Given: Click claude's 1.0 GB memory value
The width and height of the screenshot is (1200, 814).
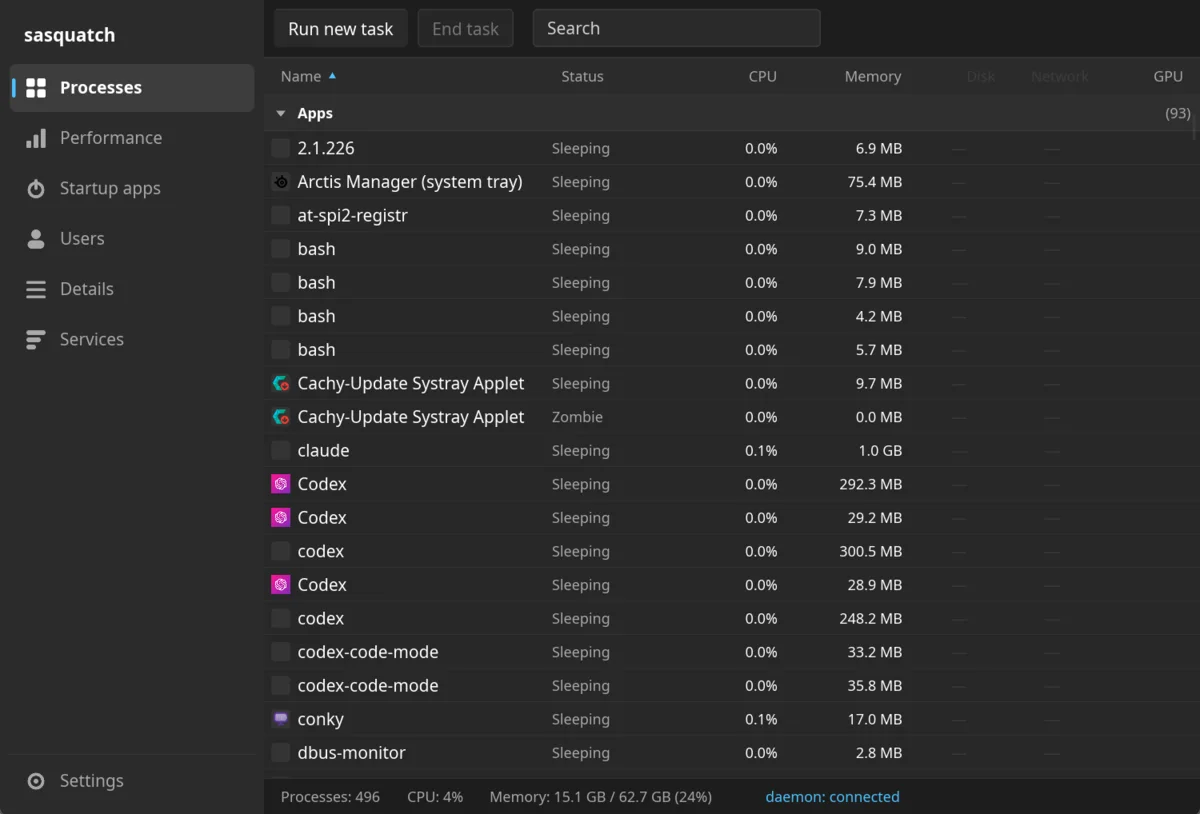Looking at the screenshot, I should pos(879,451).
